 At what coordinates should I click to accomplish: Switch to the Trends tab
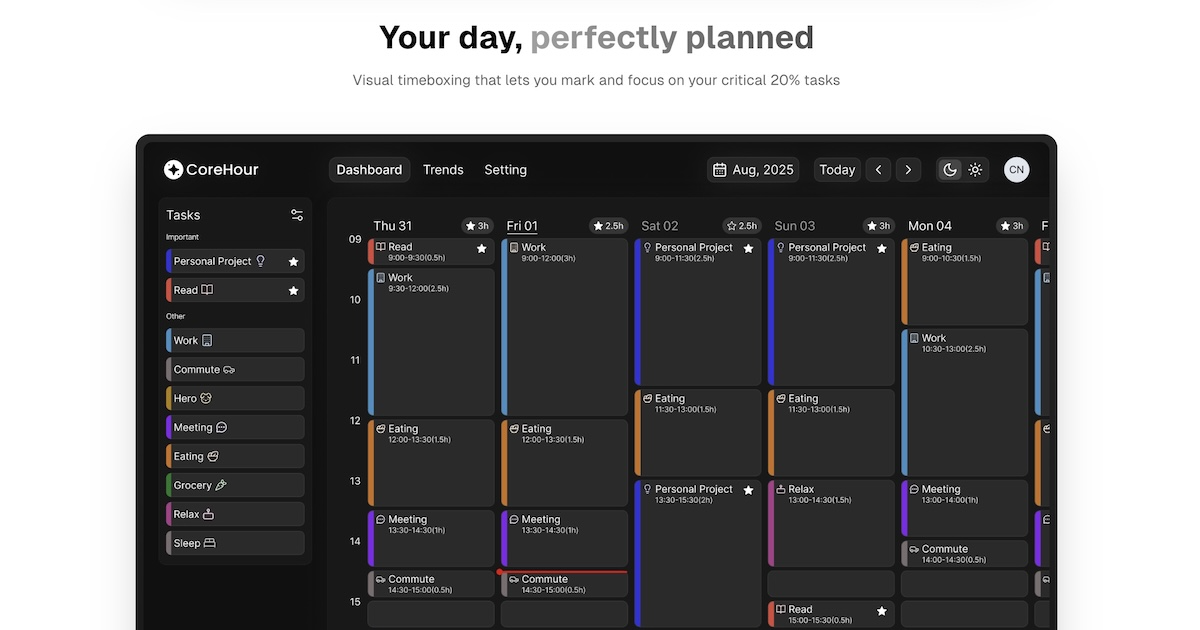[x=443, y=169]
